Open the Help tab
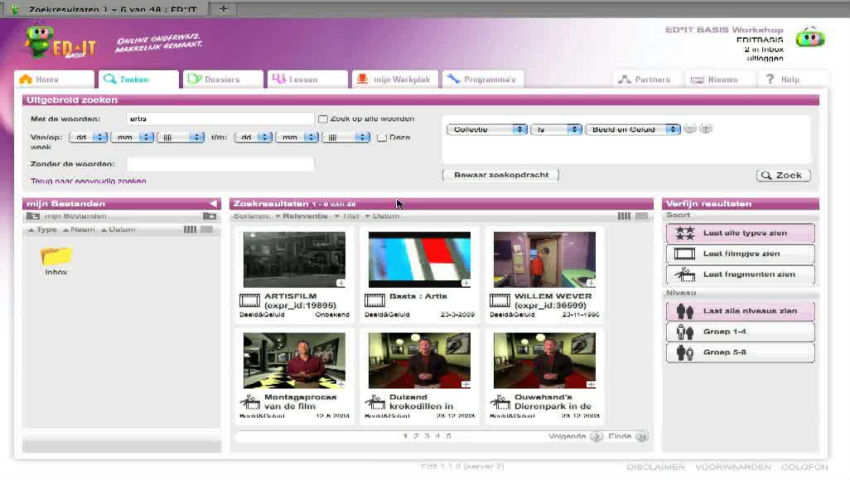Screen dimensions: 850x480 coord(784,79)
